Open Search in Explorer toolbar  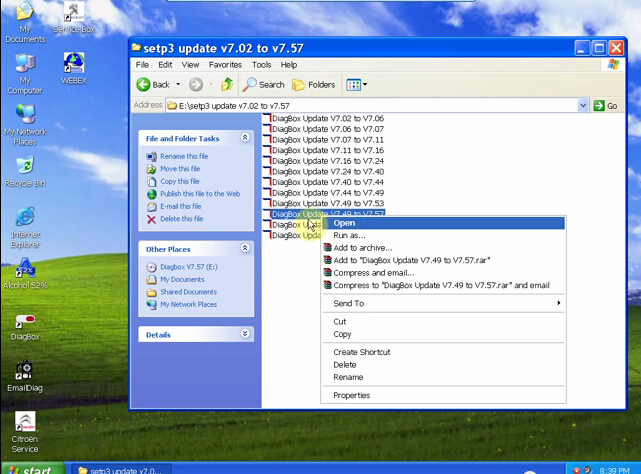pyautogui.click(x=264, y=85)
